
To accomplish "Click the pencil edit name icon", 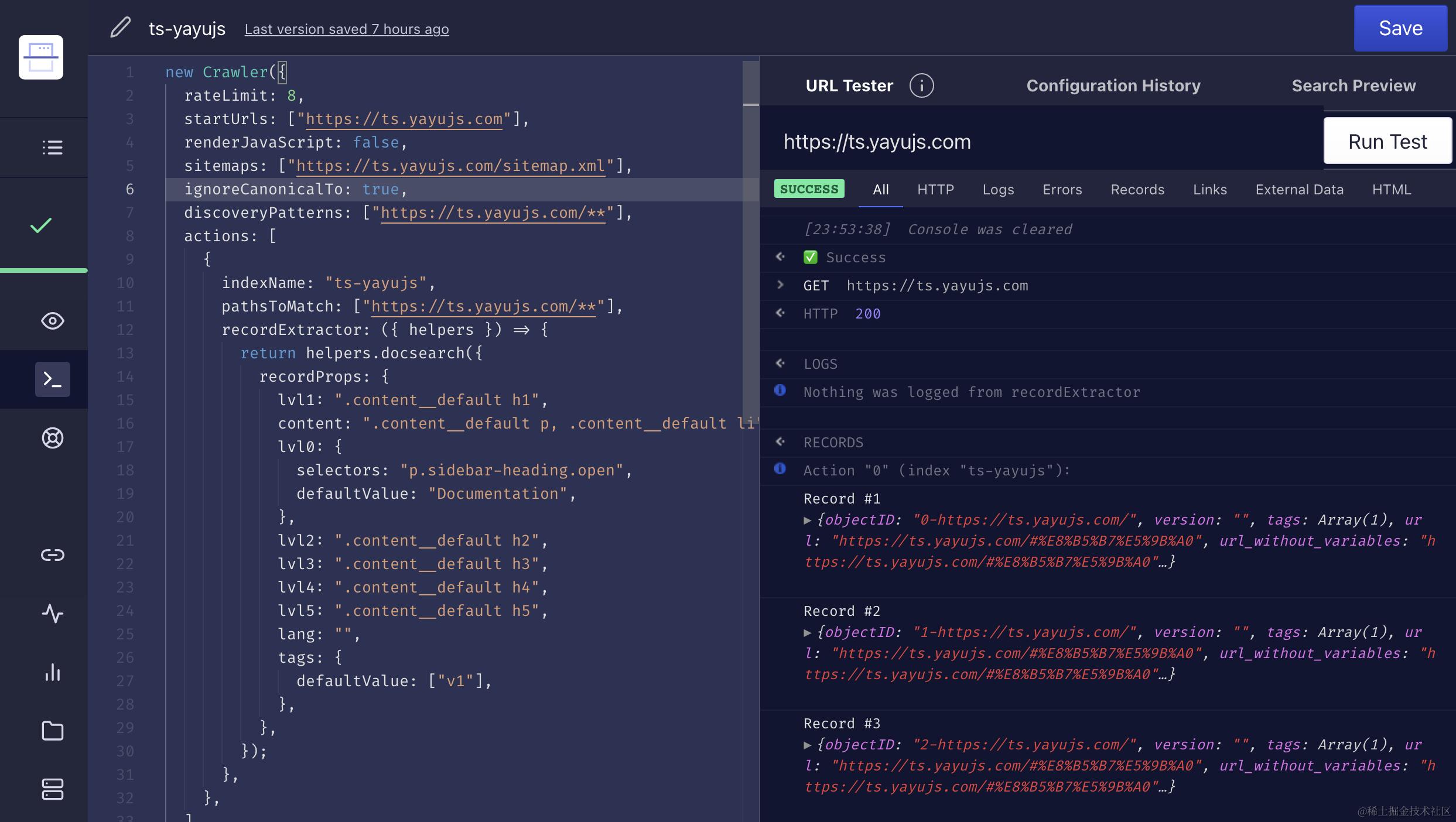I will [121, 28].
